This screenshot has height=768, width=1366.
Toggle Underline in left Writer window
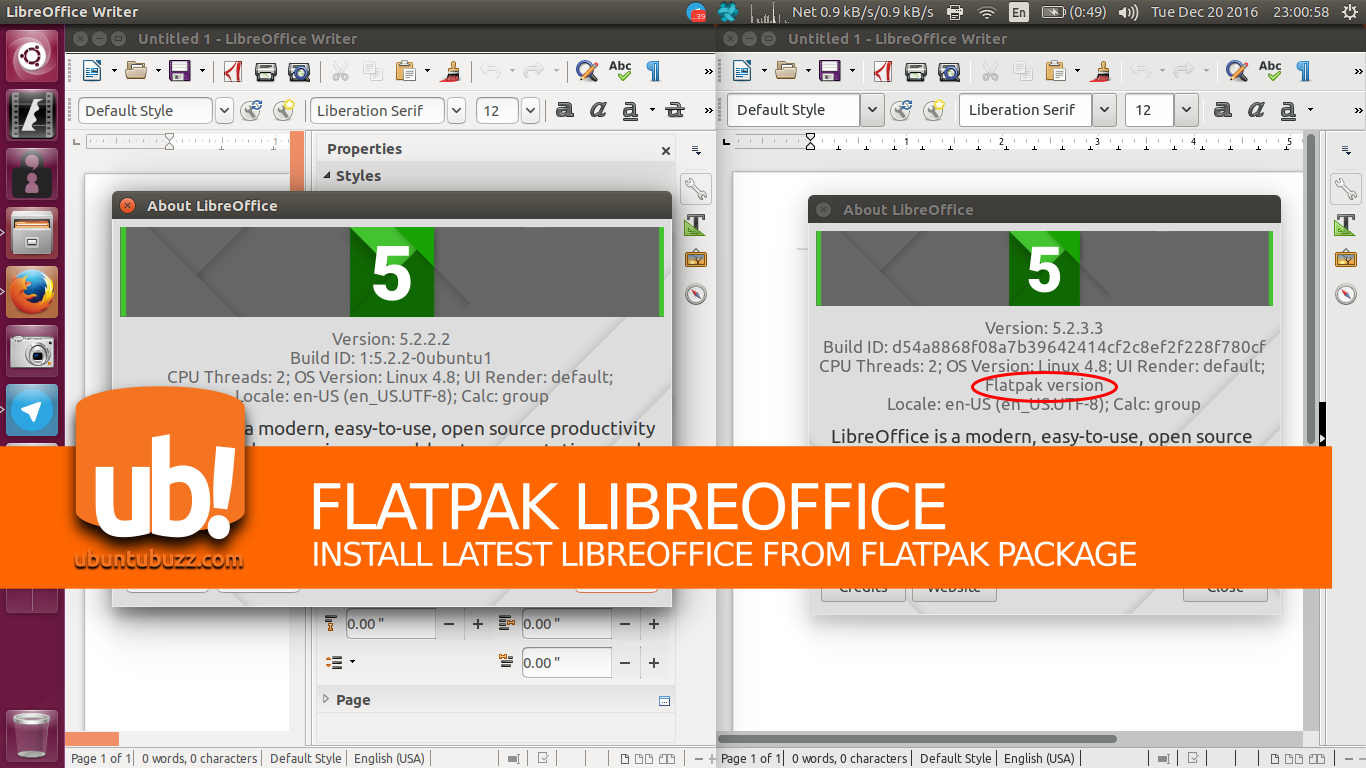point(630,110)
